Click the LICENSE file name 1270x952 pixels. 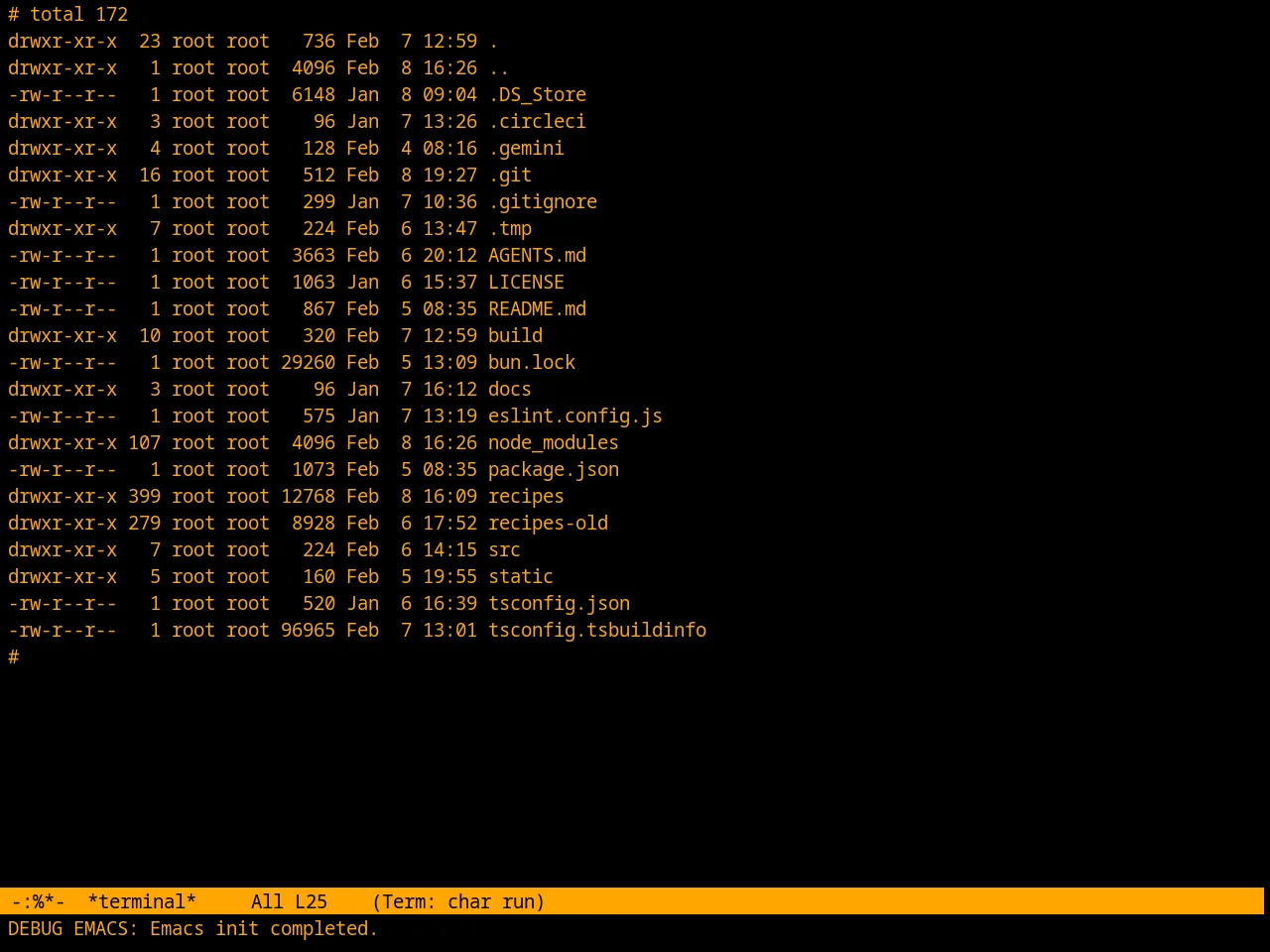(526, 282)
